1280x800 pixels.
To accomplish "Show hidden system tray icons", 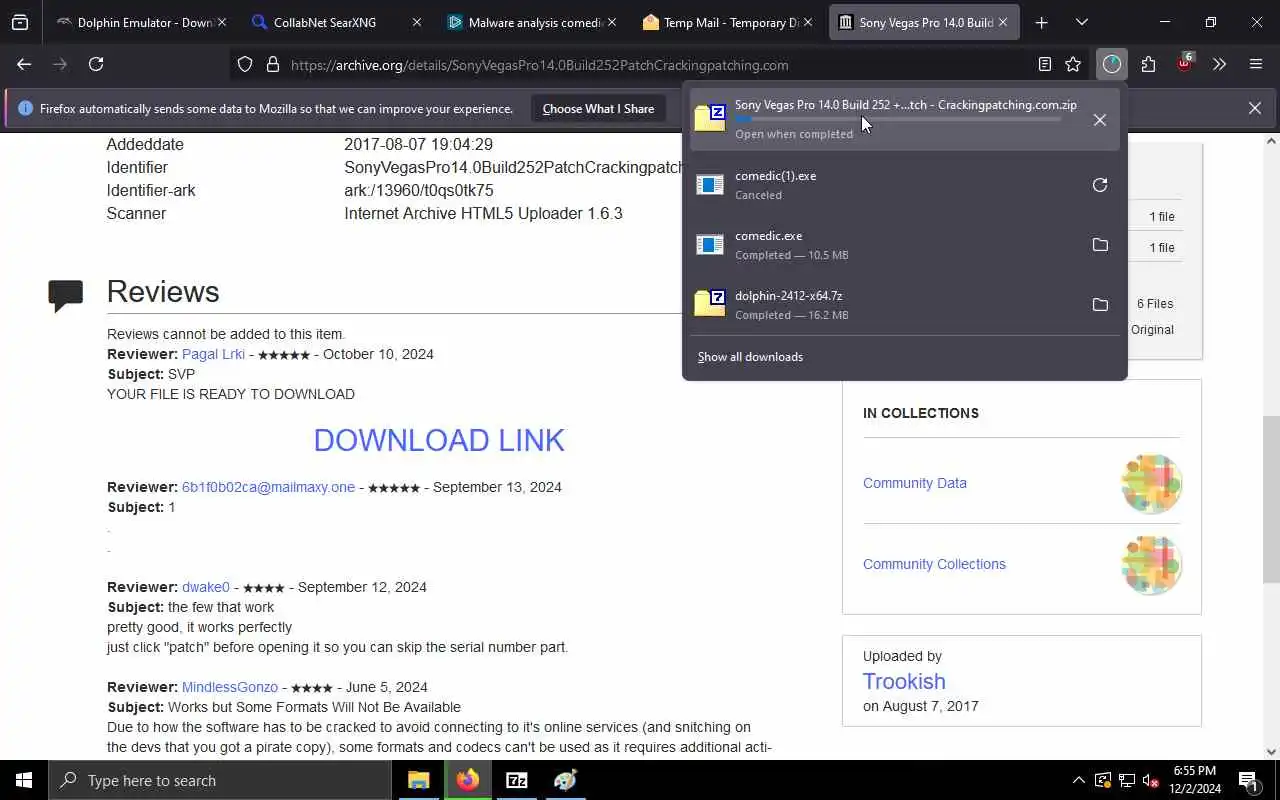I will click(1078, 780).
